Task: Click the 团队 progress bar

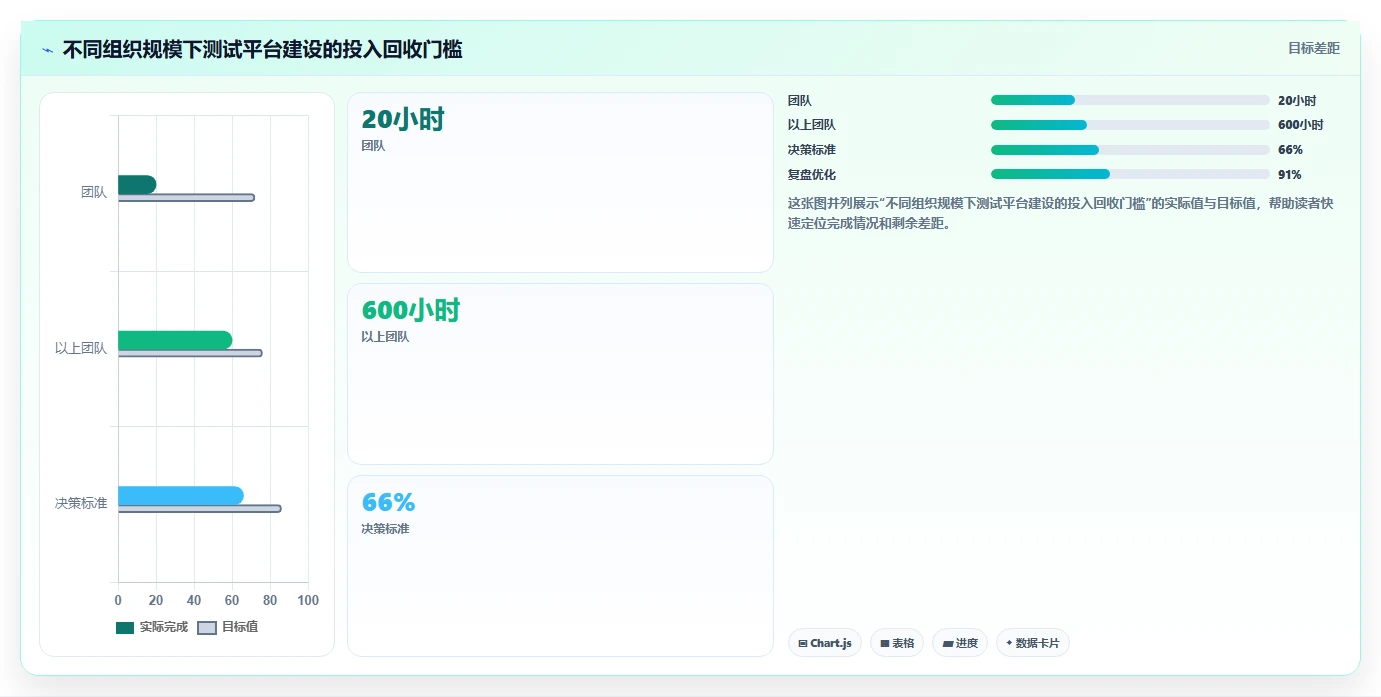Action: (1130, 100)
